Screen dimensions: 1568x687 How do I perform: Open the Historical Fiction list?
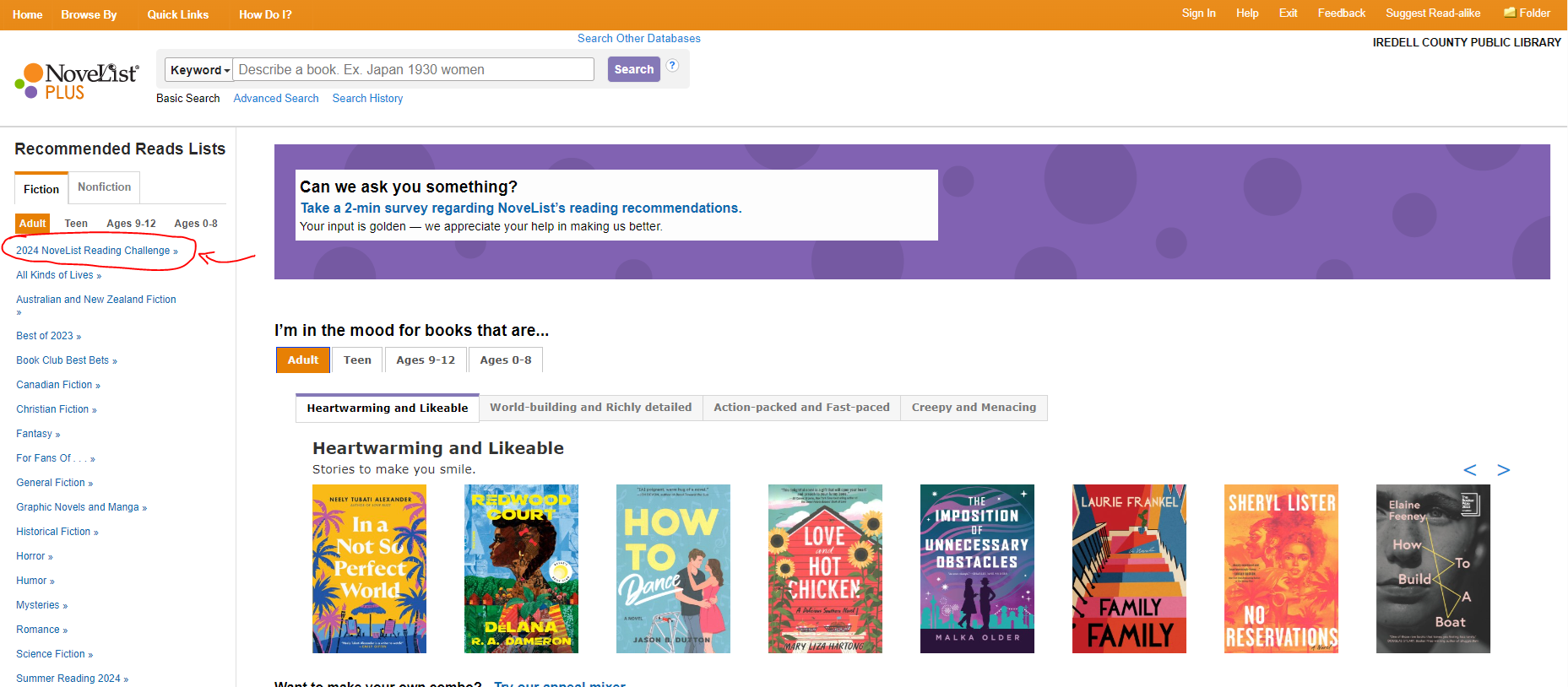pos(57,532)
